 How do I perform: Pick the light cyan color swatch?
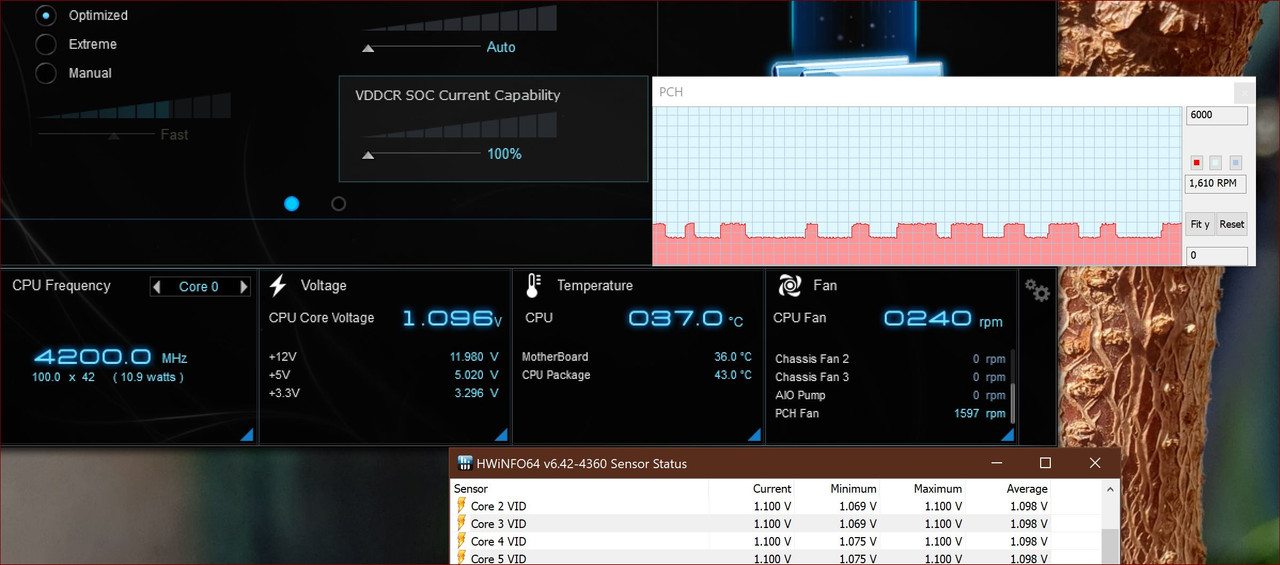1215,162
